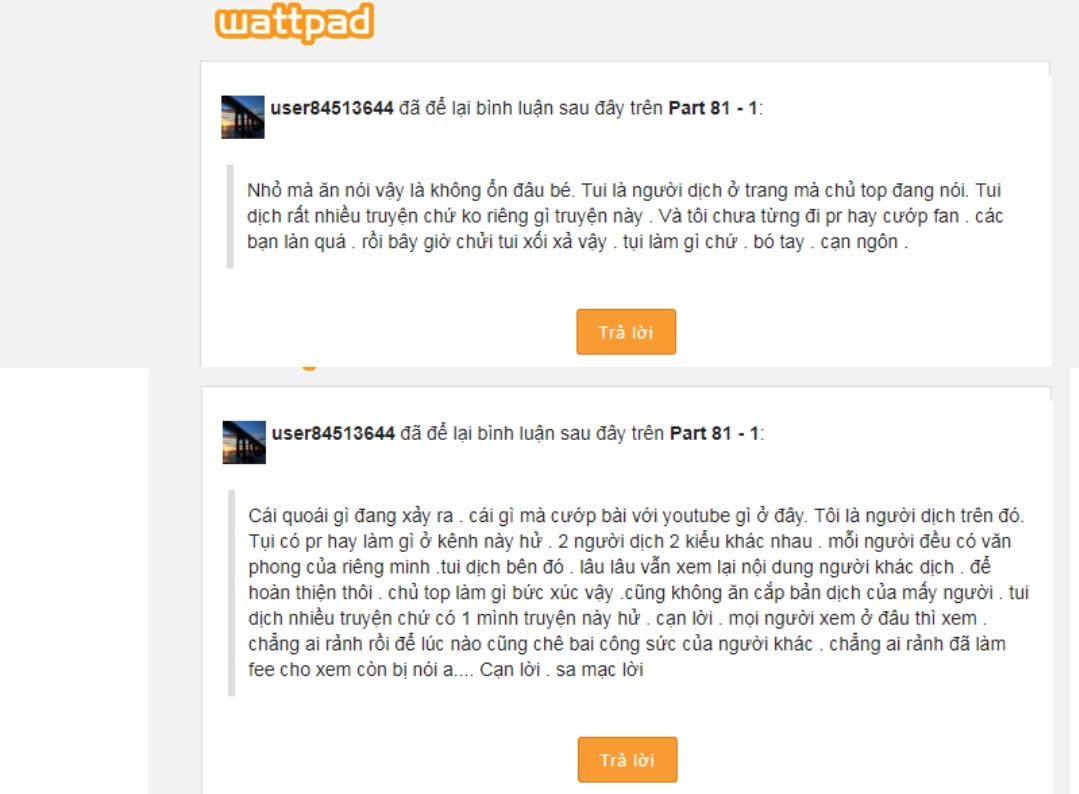
Task: Select the comment text beginning "Nhỏ mà ăn nói"
Action: tap(625, 216)
